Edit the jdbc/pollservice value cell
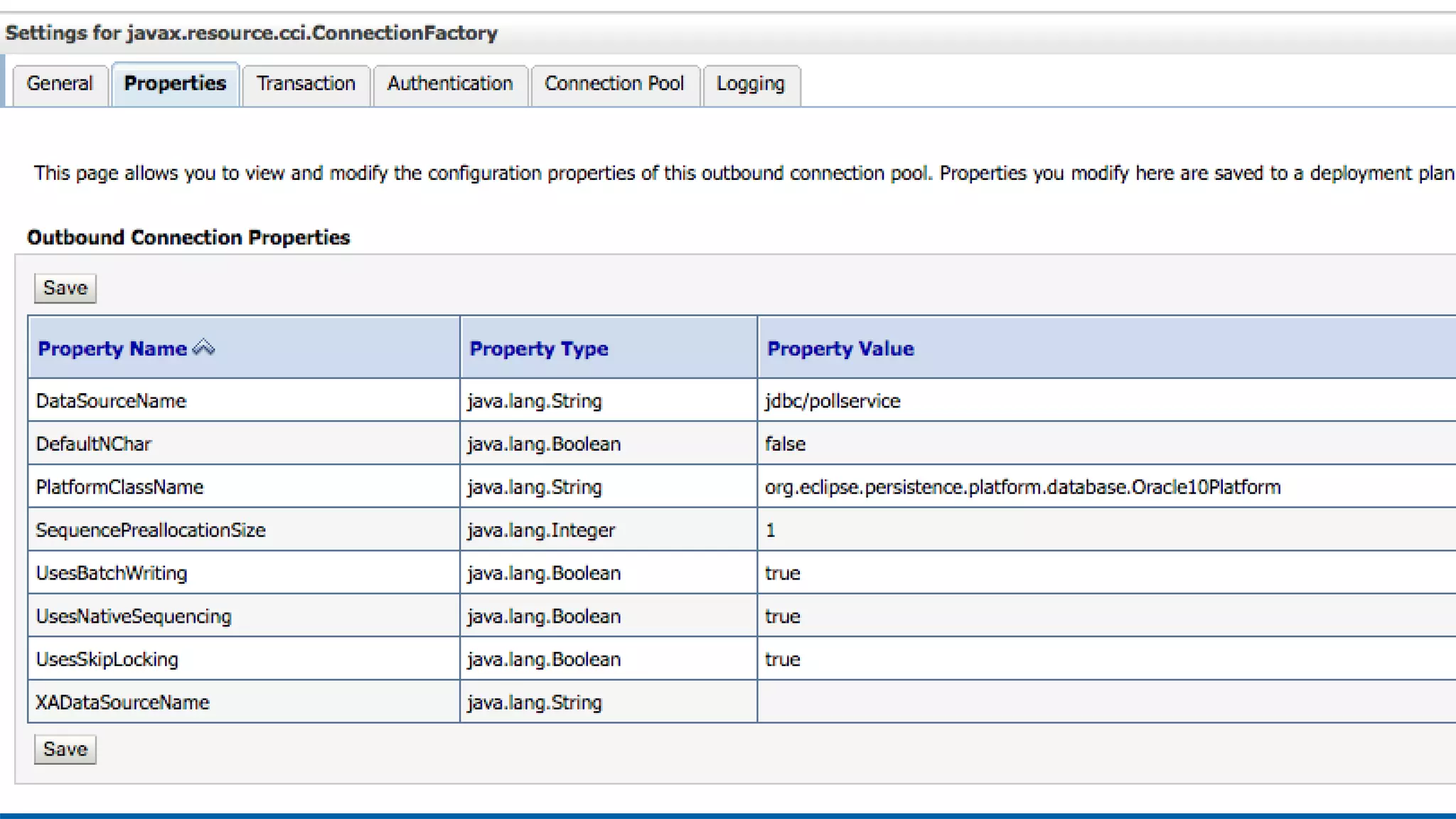 [x=833, y=401]
